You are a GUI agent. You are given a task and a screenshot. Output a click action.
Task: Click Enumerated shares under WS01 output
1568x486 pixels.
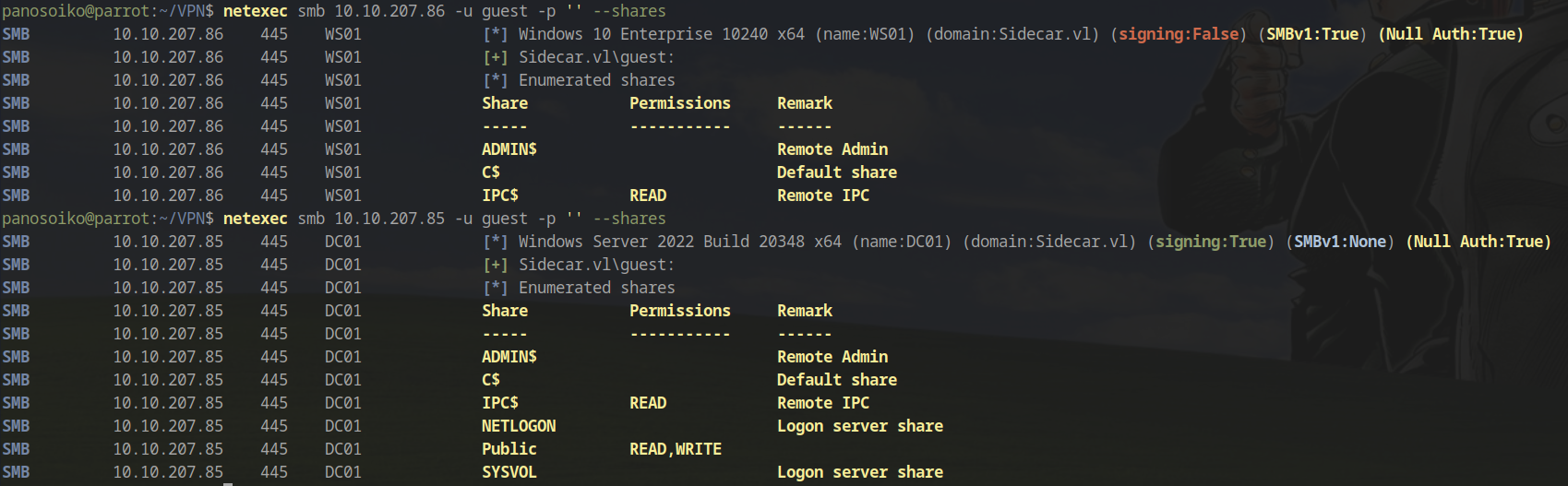(x=596, y=80)
